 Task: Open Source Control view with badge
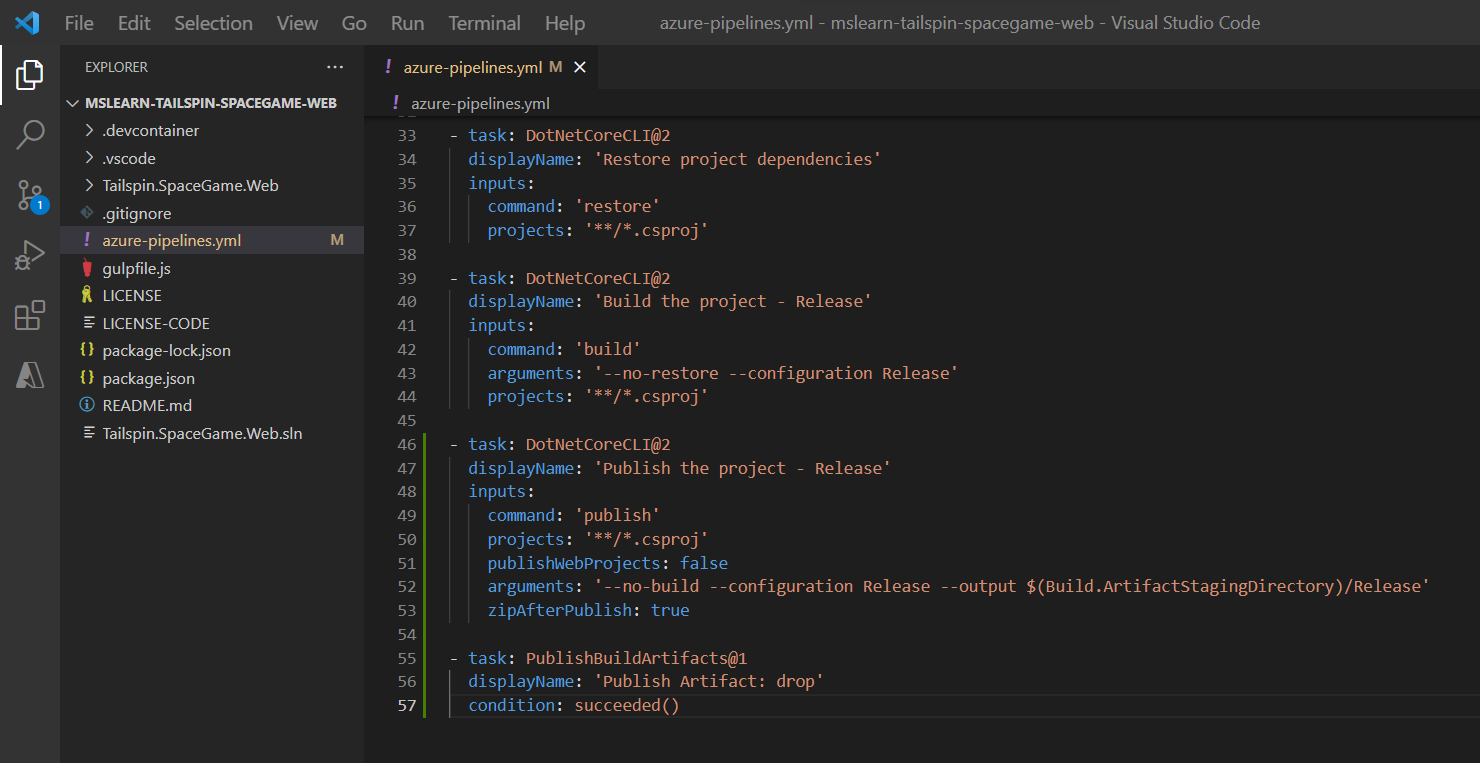(x=30, y=196)
